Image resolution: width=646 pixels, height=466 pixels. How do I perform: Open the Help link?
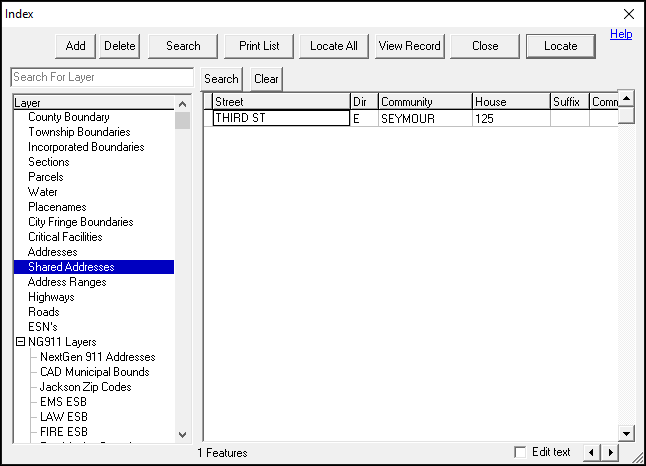pos(621,34)
